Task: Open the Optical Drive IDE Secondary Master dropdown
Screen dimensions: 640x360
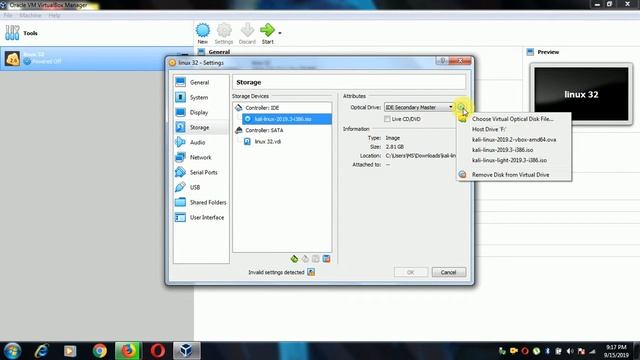Action: [419, 107]
